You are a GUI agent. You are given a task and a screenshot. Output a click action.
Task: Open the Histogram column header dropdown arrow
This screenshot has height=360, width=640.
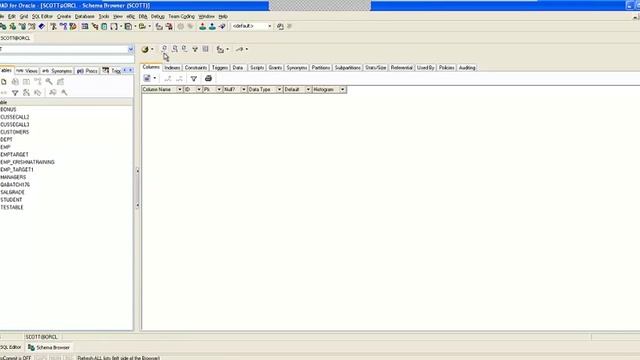click(342, 89)
